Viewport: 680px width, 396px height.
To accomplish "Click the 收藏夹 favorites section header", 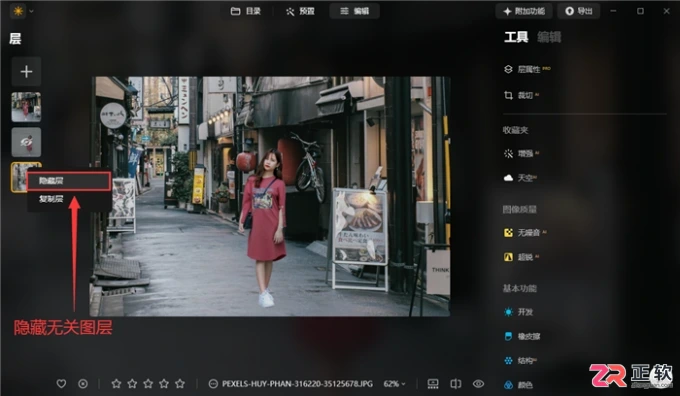I will click(516, 130).
